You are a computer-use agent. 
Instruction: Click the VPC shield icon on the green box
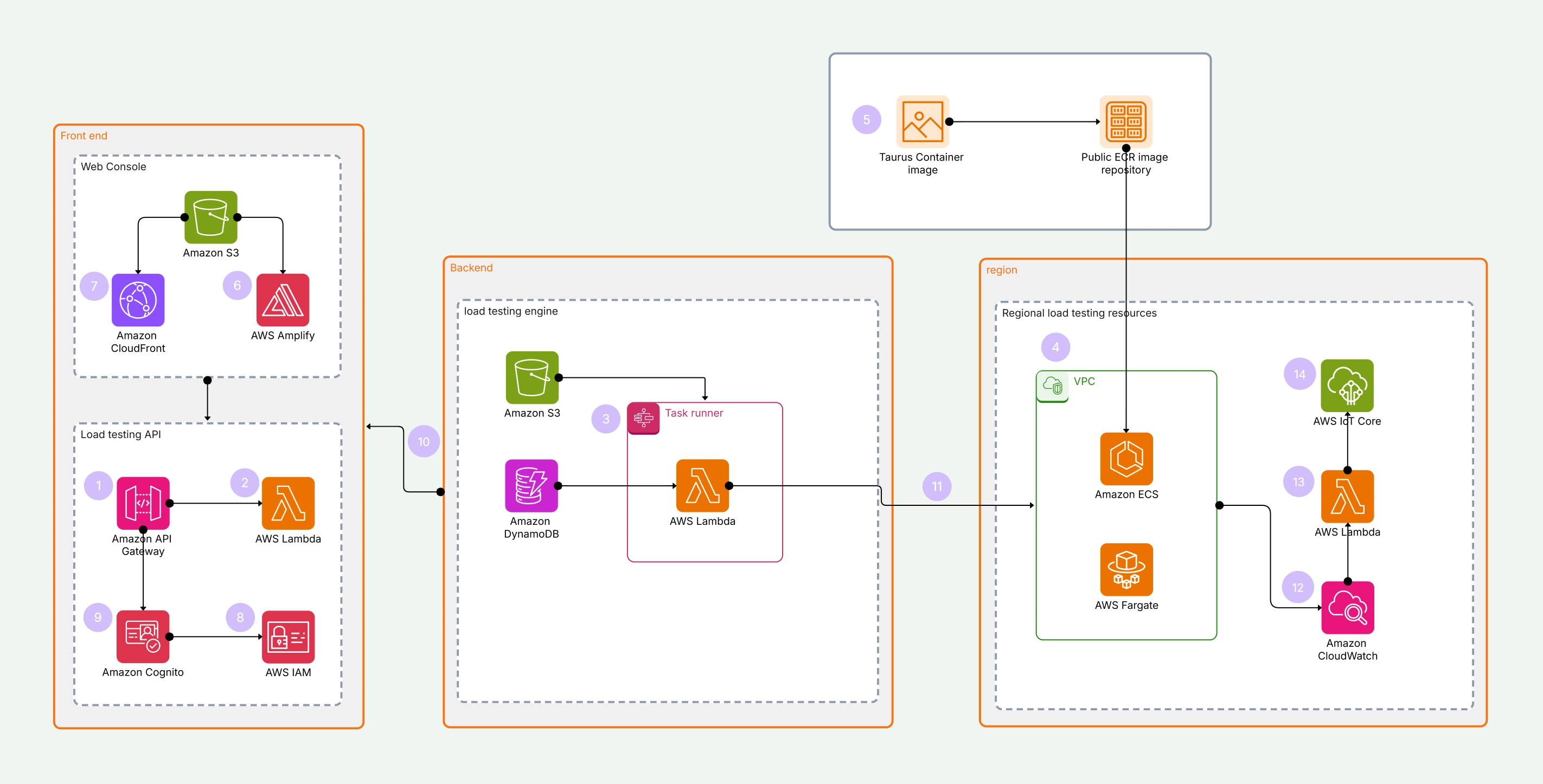(1053, 387)
